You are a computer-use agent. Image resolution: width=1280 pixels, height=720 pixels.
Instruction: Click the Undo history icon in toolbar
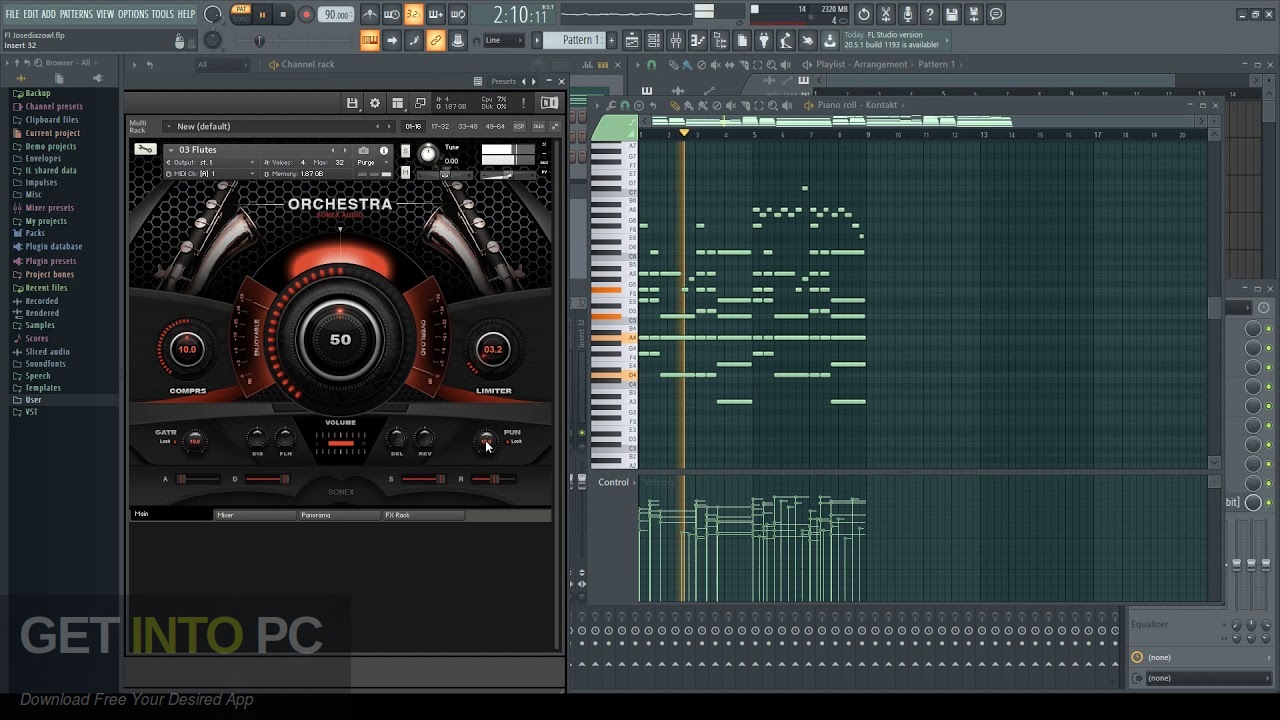click(x=864, y=14)
